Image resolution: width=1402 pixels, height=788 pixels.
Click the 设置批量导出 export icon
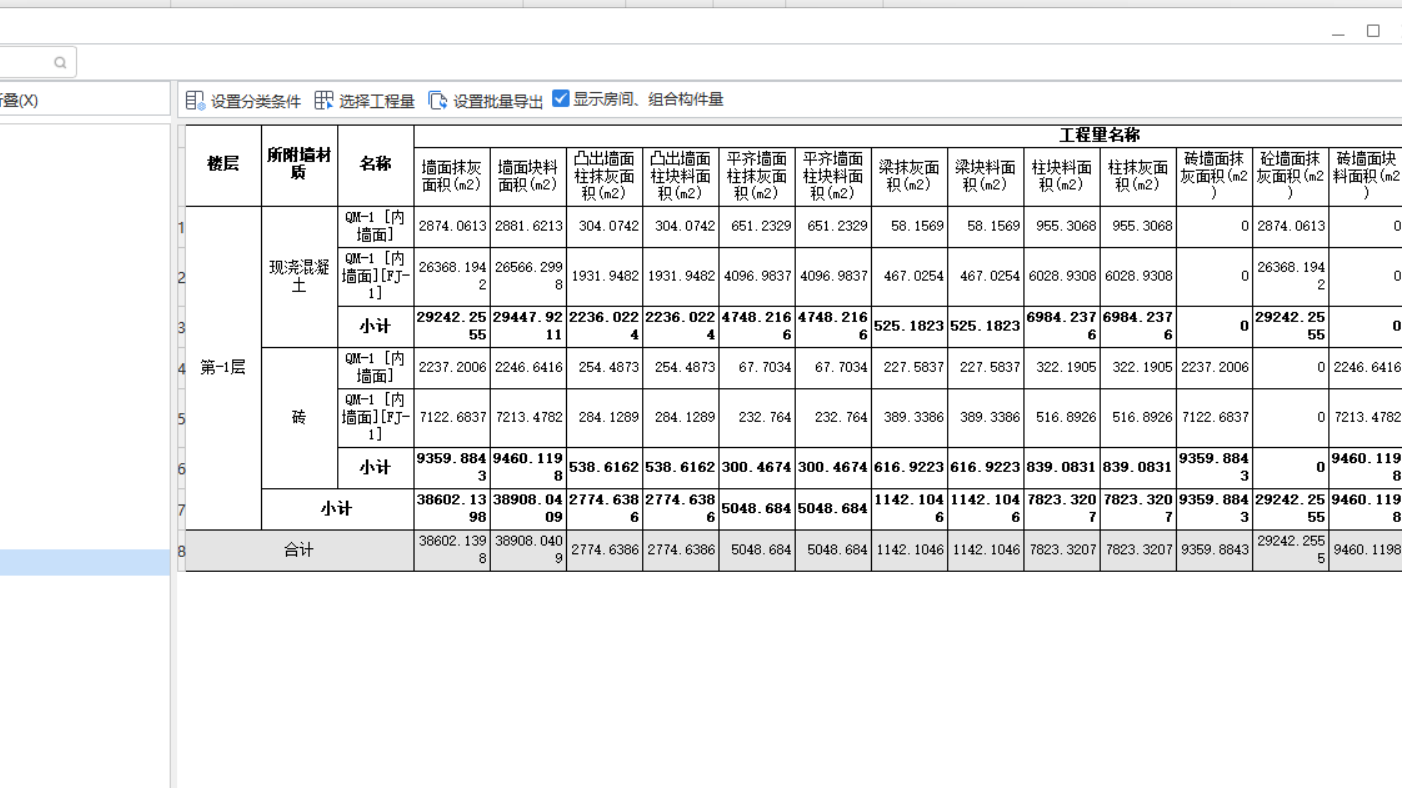pyautogui.click(x=438, y=100)
